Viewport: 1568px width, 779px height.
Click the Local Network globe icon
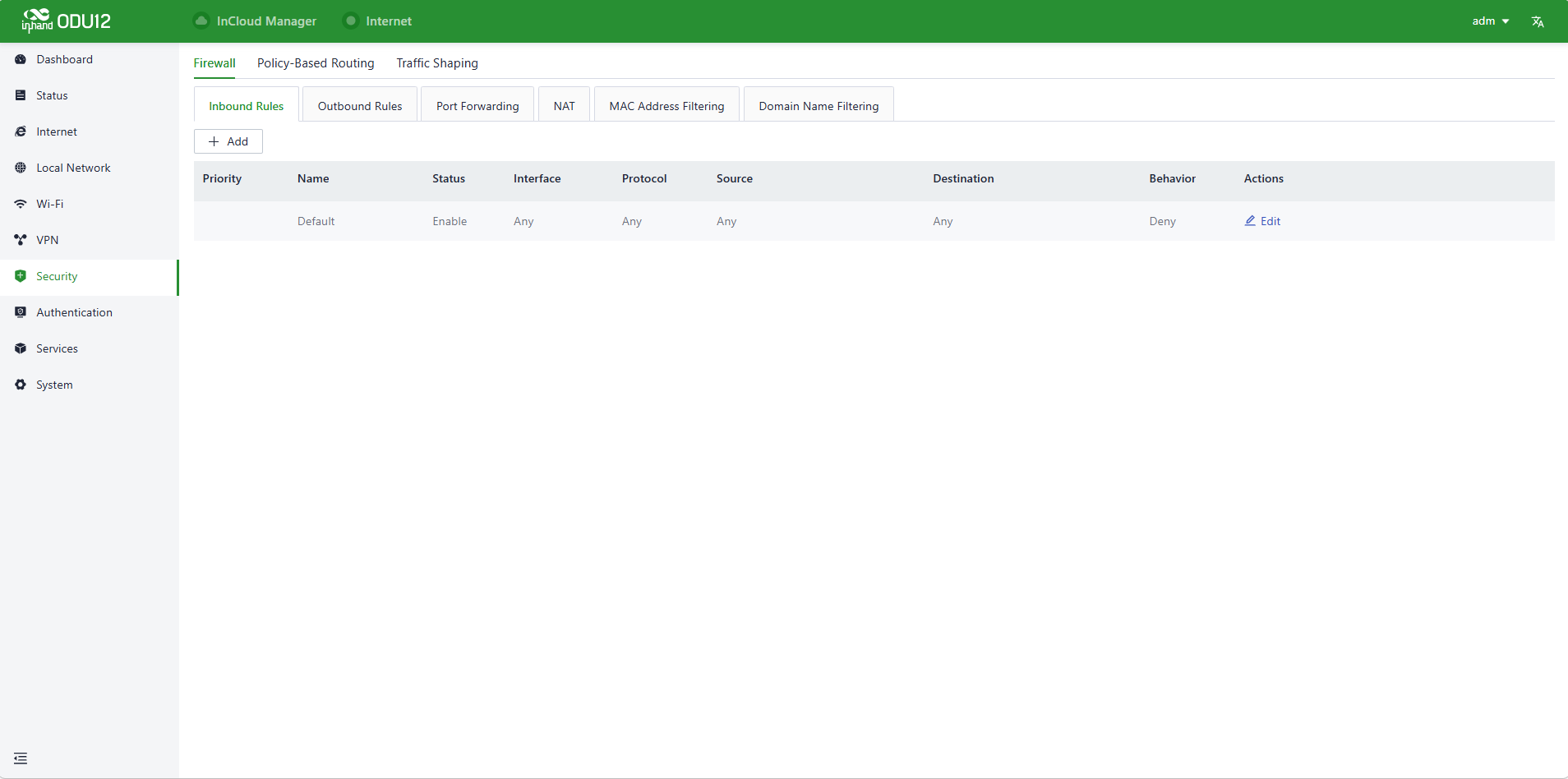click(x=21, y=168)
